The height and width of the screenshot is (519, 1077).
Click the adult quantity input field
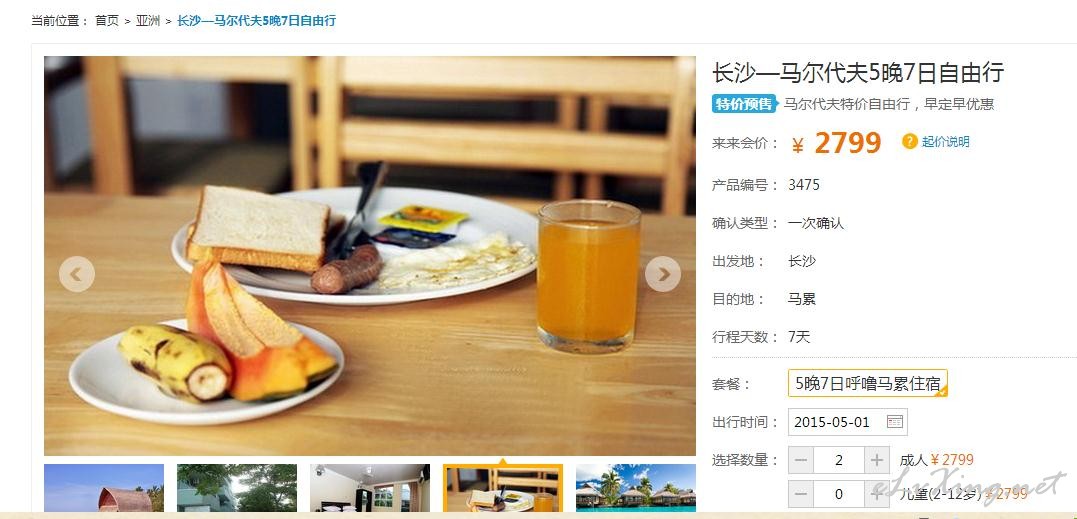tap(839, 460)
